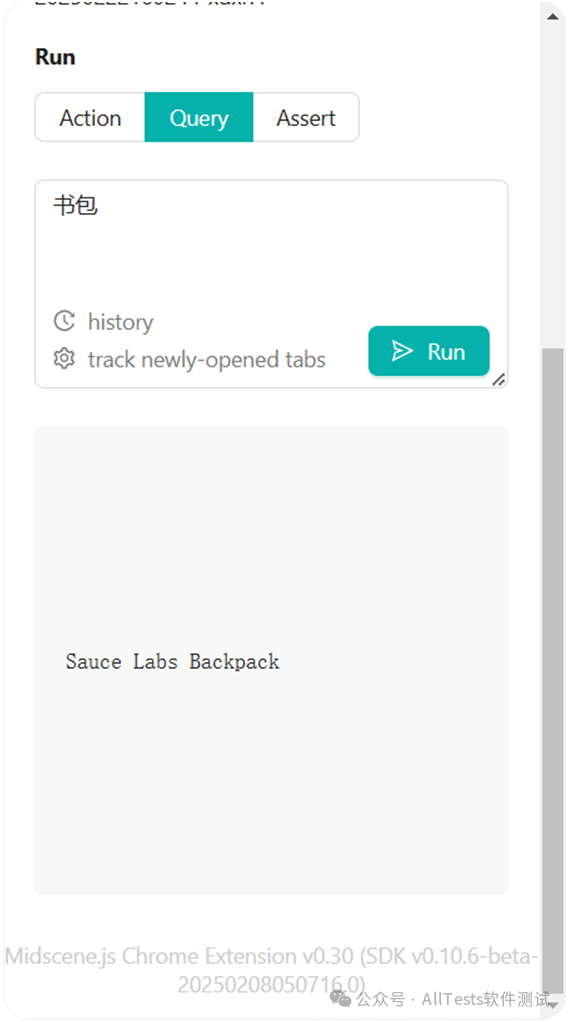Click the scrollbar up arrow
This screenshot has height=1022, width=568.
tap(552, 16)
